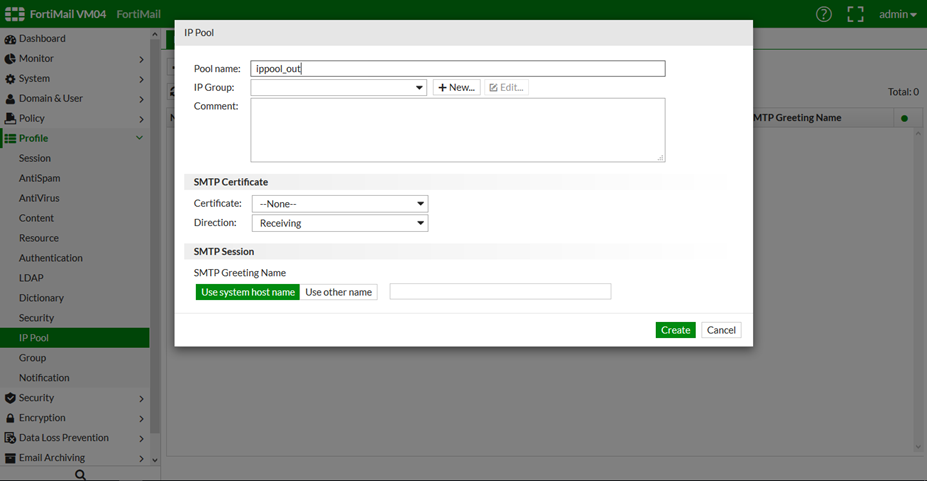
Task: Open the Direction dropdown
Action: (339, 224)
